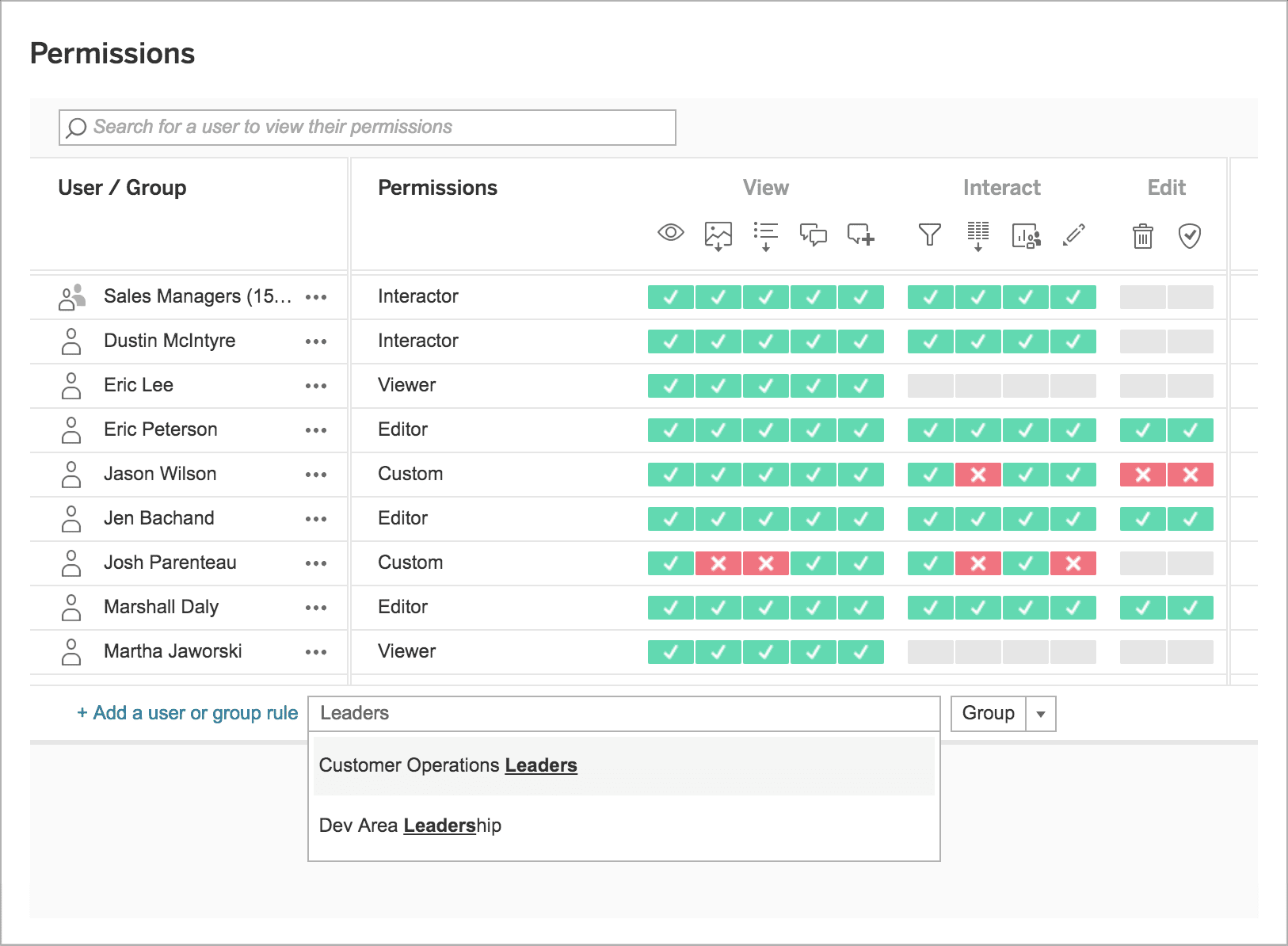Click the View permission eye icon
Screen dimensions: 1288x946
pos(670,235)
